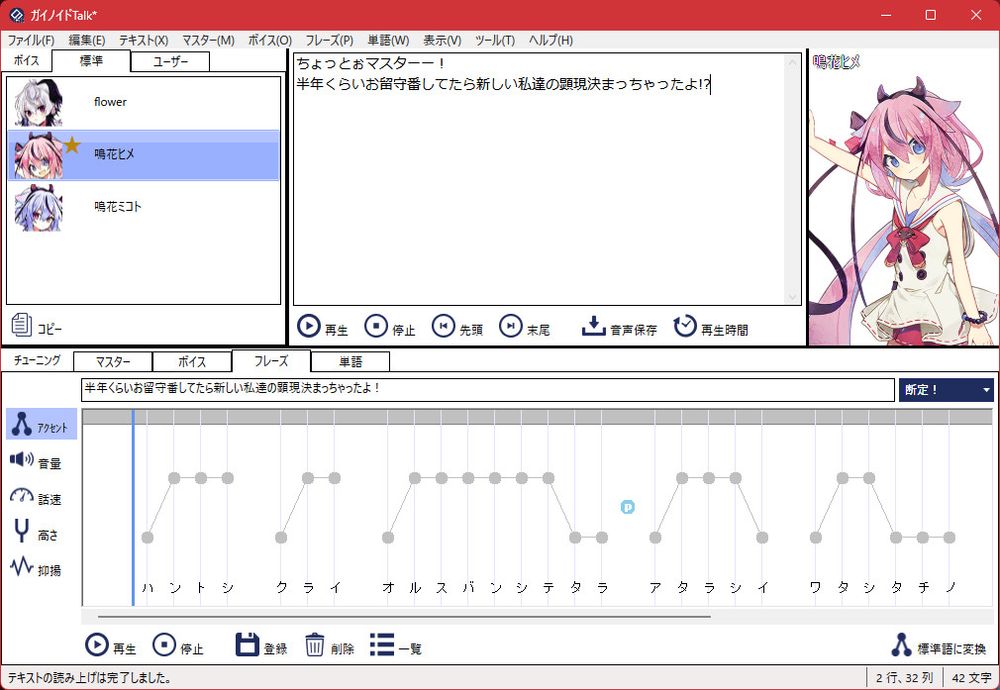Screen dimensions: 1000x690
Task: Switch to tuning 単語 tab
Action: [350, 362]
